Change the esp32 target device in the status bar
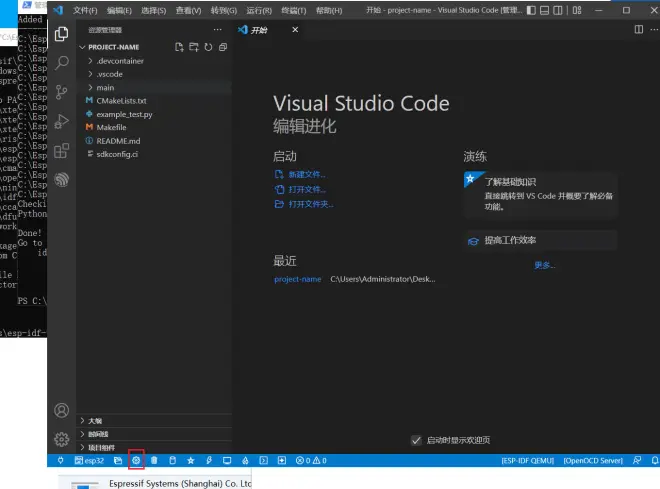Screen dimensions: 660x489 click(x=89, y=460)
